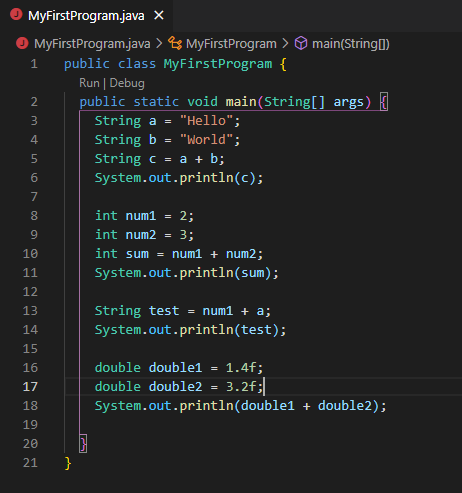Click the Run CodeLens link above main
The image size is (462, 493).
[89, 83]
